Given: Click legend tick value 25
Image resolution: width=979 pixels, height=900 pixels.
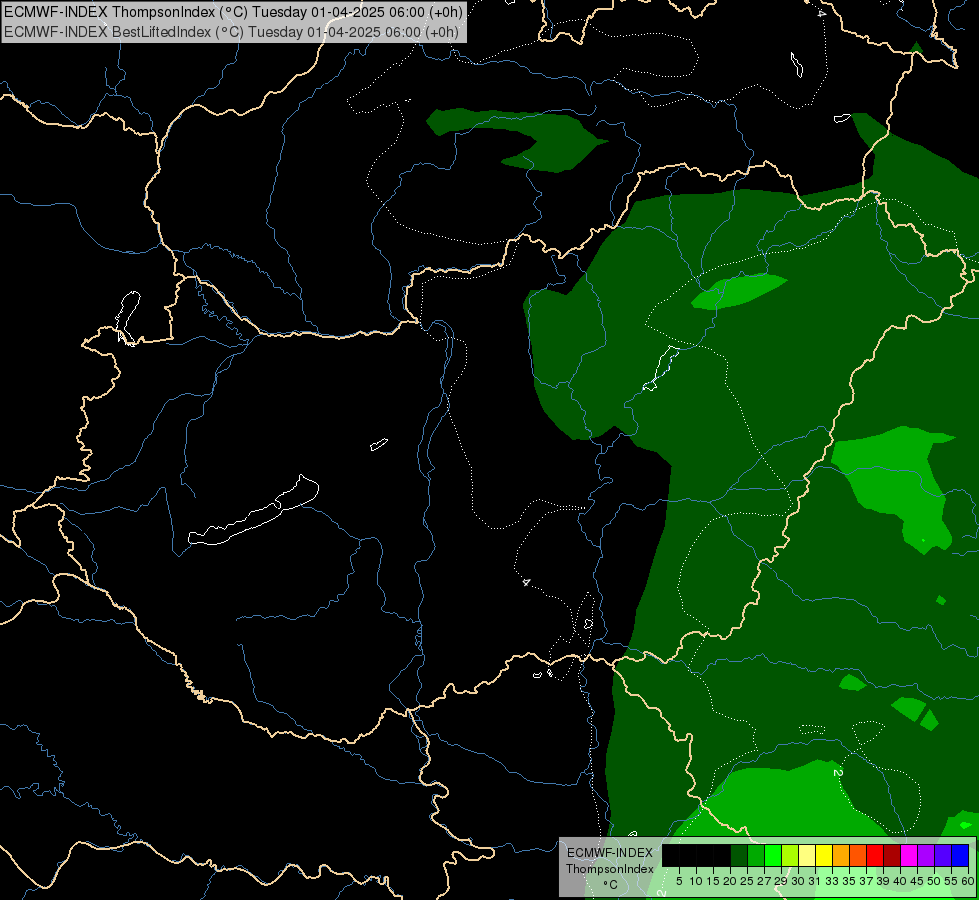Looking at the screenshot, I should [747, 881].
